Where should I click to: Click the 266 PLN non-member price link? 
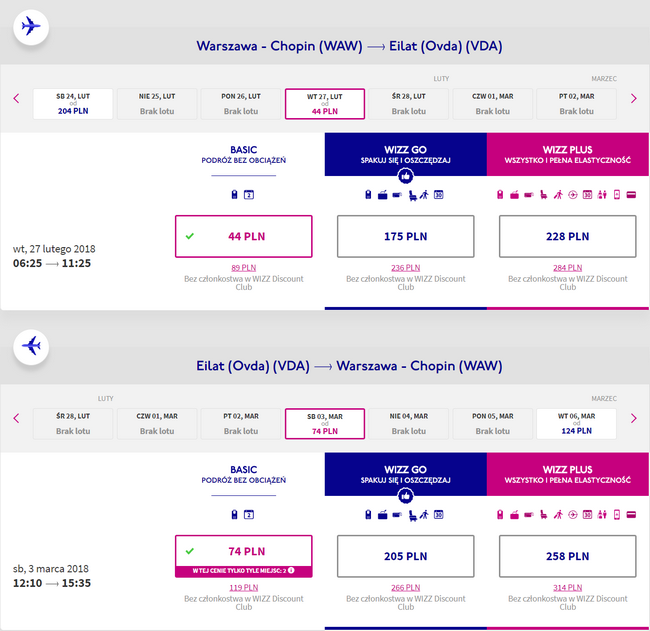click(x=405, y=587)
